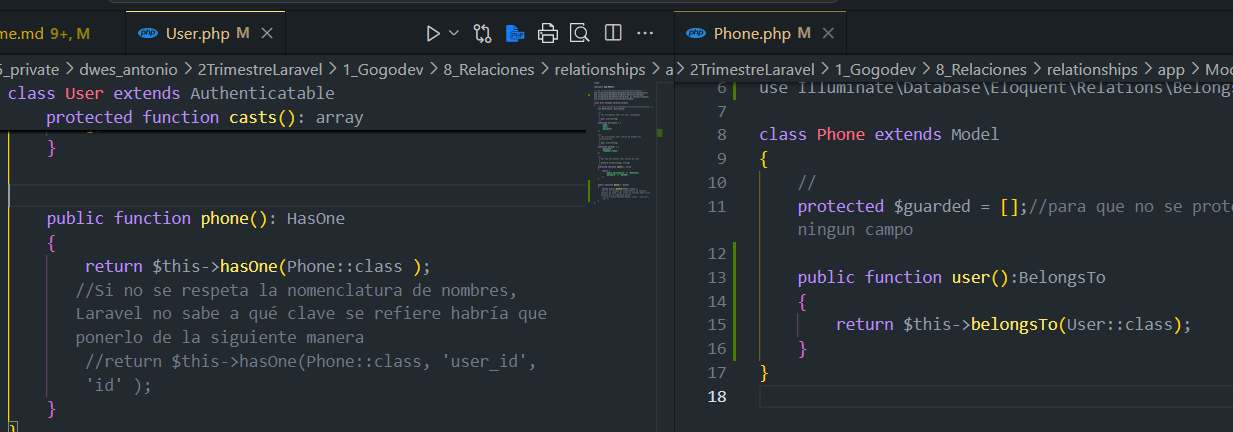
Task: Click Model in class Phone extends Model
Action: click(975, 134)
